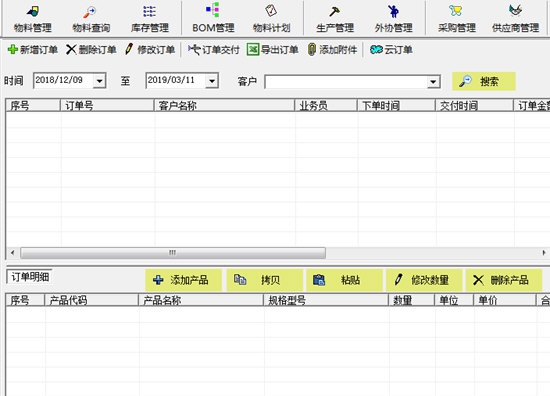Click 序号 header in orders table
This screenshot has height=396, width=550.
(33, 106)
